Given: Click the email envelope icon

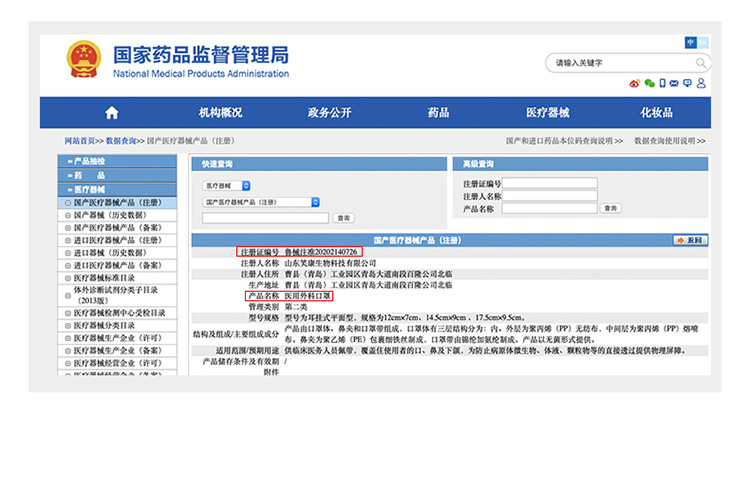Looking at the screenshot, I should click(674, 83).
